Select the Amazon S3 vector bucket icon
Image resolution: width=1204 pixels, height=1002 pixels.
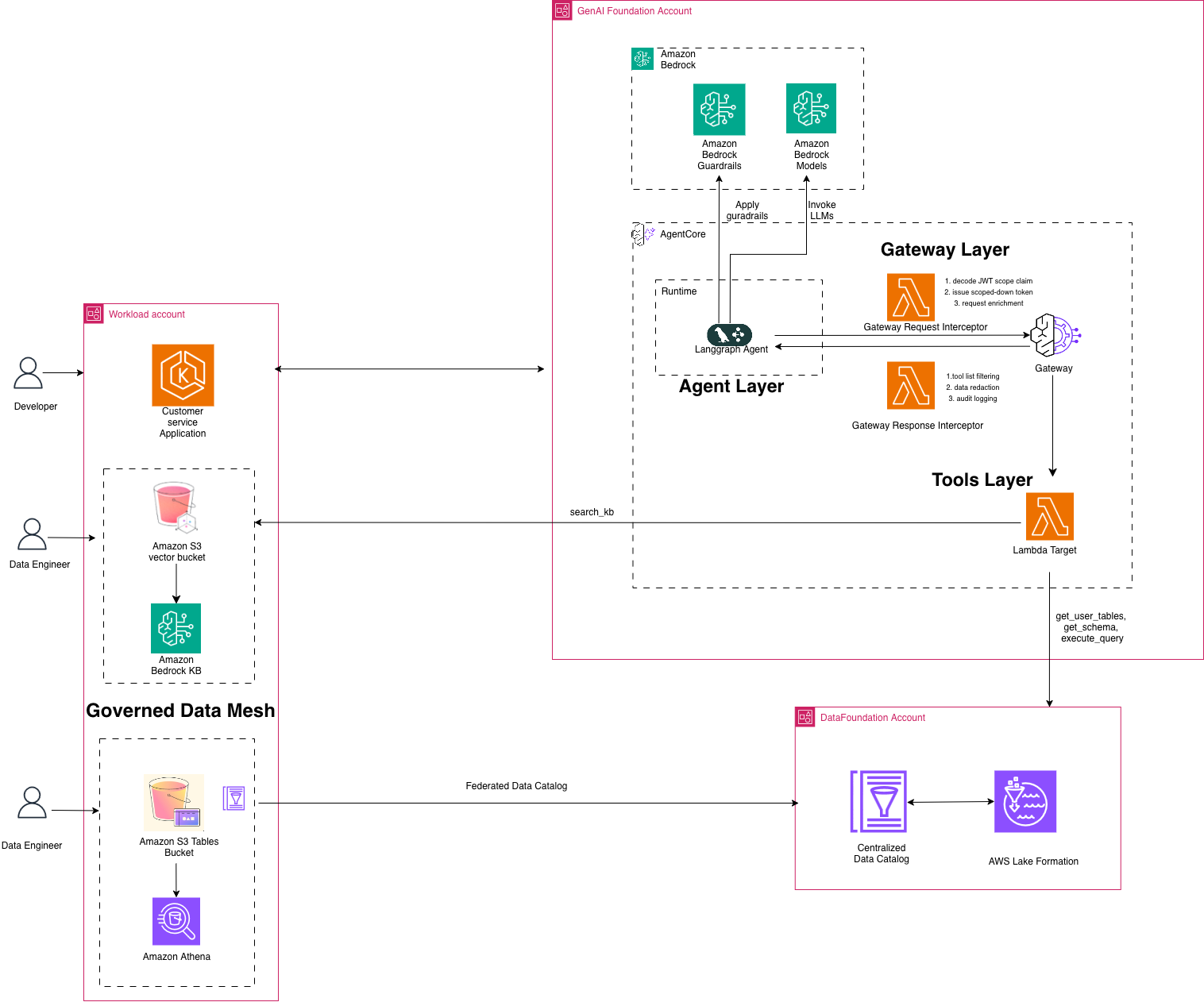click(176, 507)
